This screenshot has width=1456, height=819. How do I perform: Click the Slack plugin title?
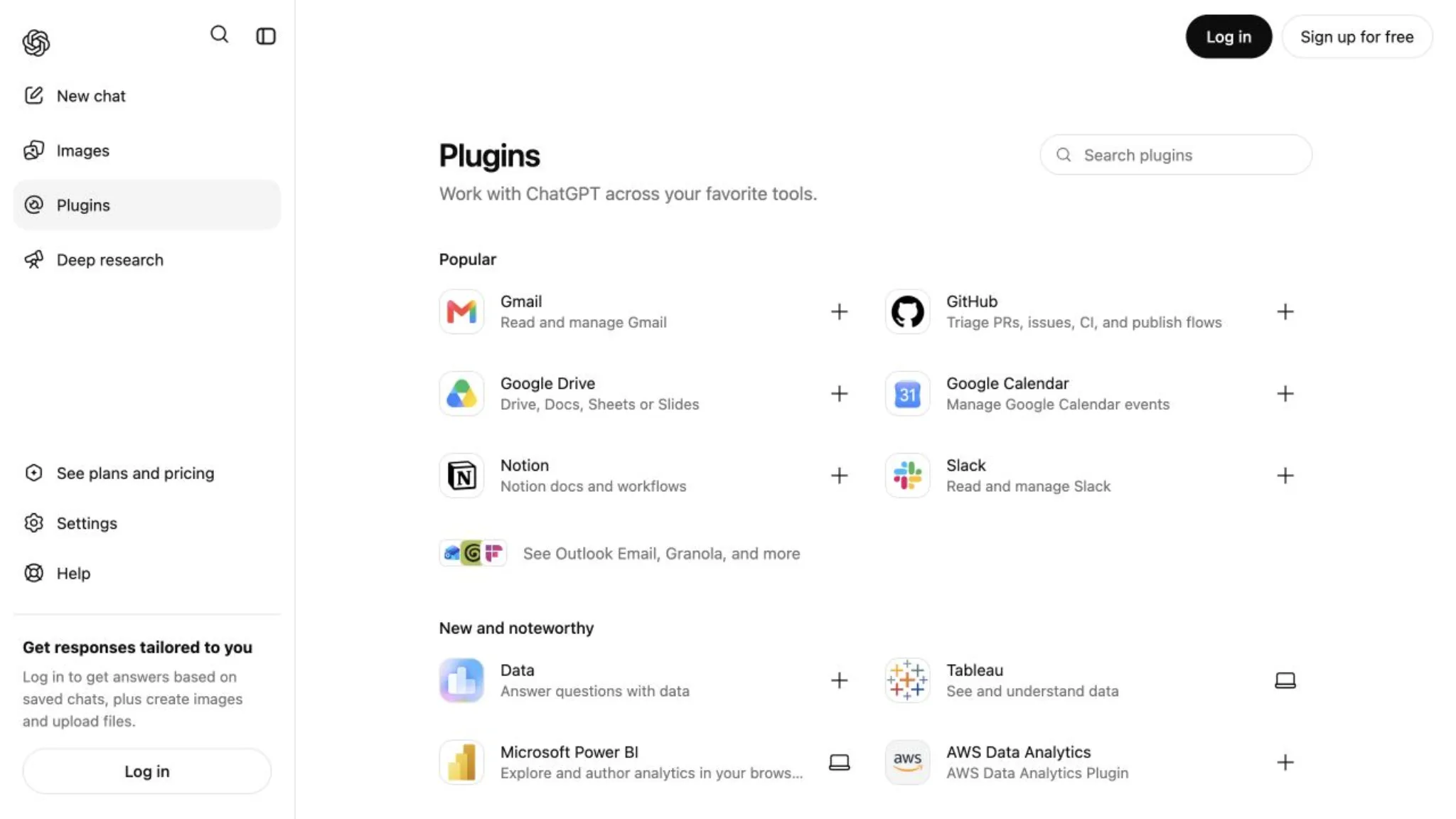click(965, 465)
